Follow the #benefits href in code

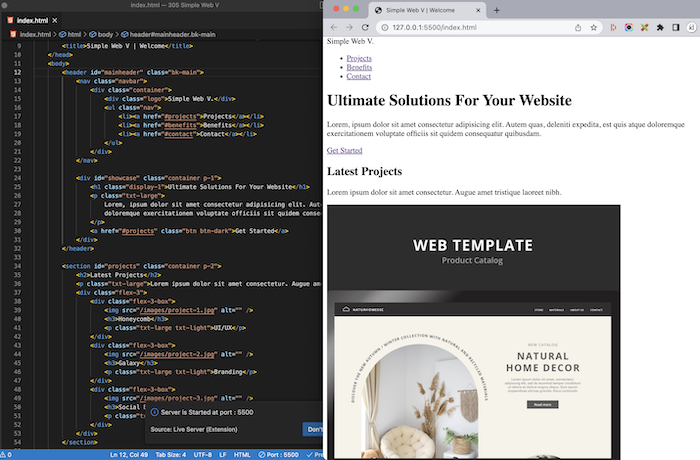[180, 125]
